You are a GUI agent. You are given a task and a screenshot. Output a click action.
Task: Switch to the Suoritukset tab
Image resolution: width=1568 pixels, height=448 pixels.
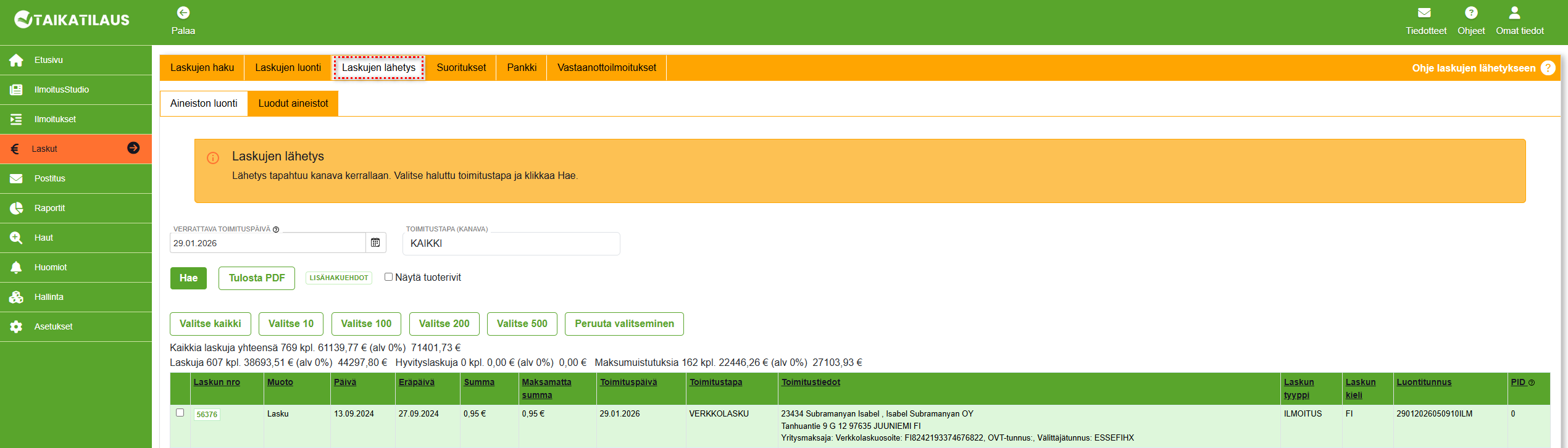click(461, 68)
